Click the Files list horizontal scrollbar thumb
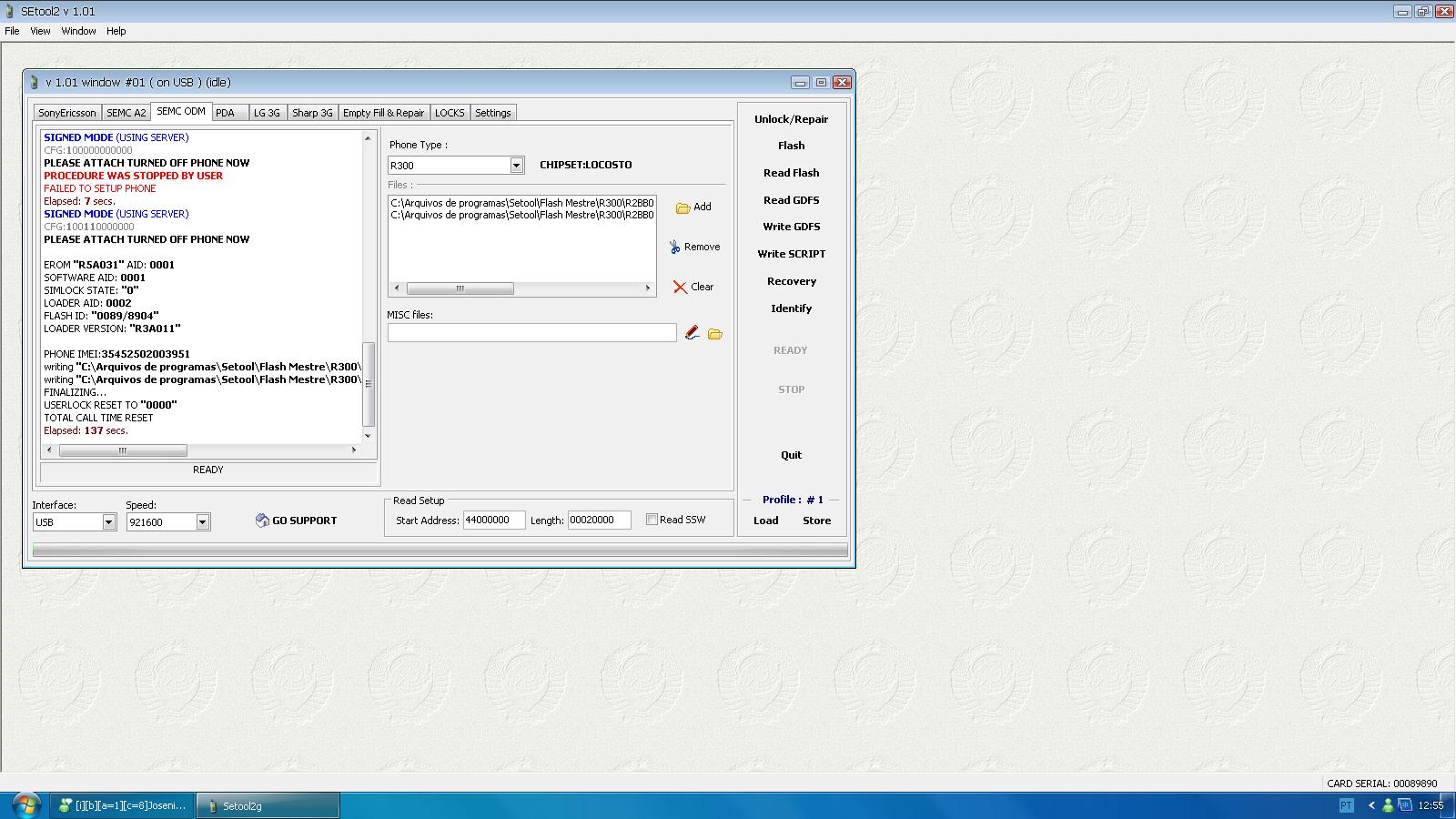The image size is (1456, 819). coord(460,288)
